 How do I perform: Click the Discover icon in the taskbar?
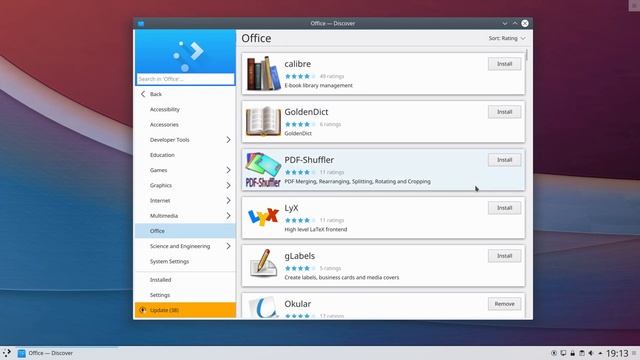click(x=22, y=353)
